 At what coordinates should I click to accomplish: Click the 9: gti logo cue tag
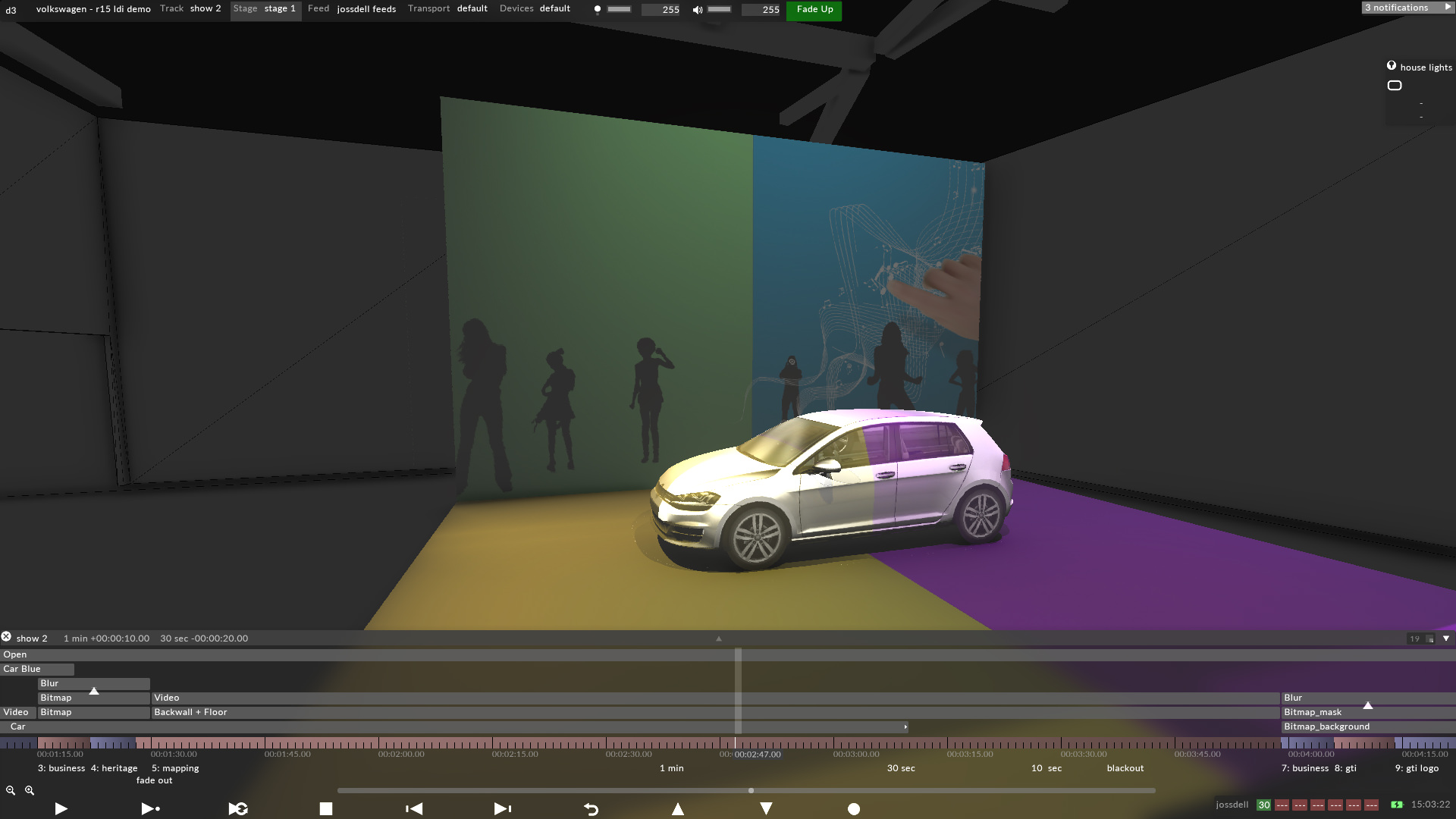(1417, 768)
